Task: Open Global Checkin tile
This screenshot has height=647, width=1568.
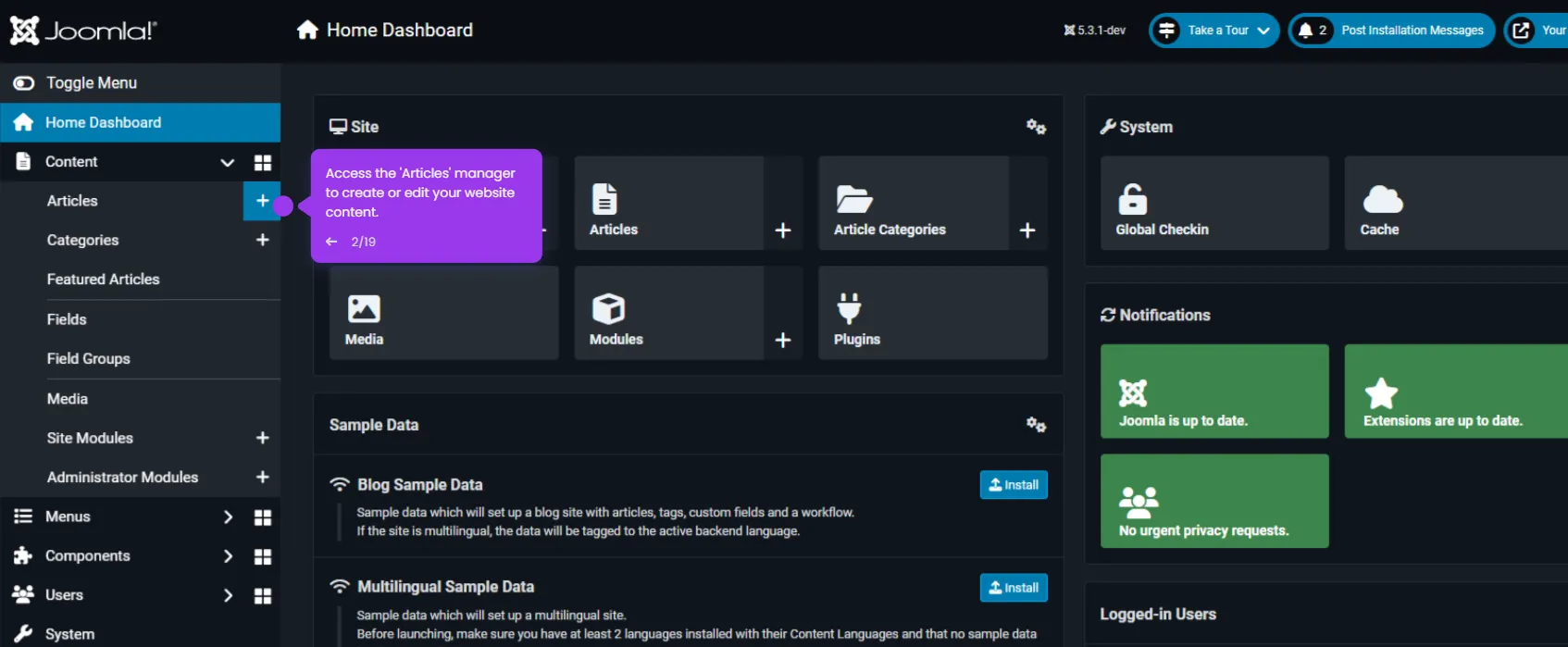Action: [x=1214, y=203]
